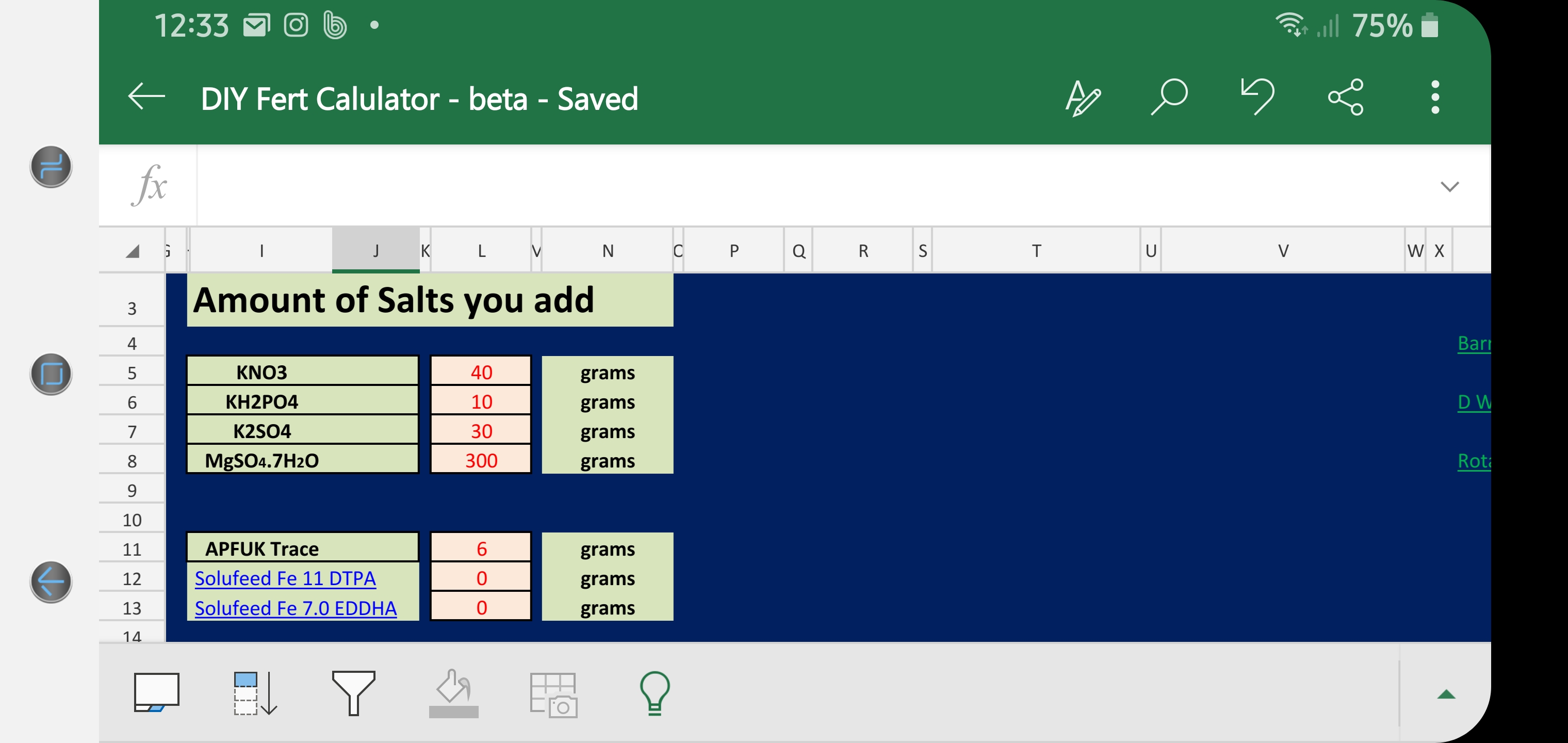Open the Solufeed Fe 7.0 EDDHA link

[295, 608]
